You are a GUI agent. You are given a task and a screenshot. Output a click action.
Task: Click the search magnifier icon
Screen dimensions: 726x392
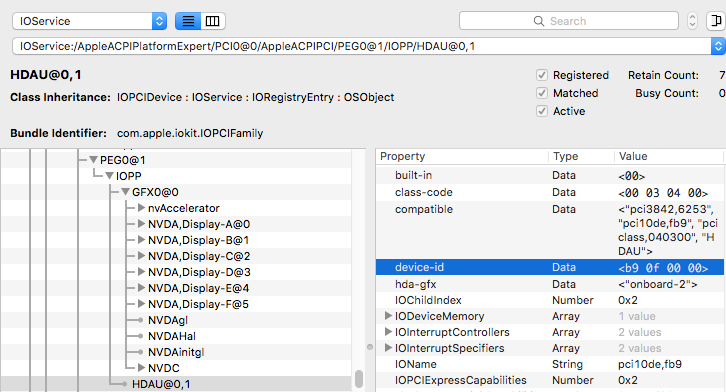pyautogui.click(x=538, y=21)
